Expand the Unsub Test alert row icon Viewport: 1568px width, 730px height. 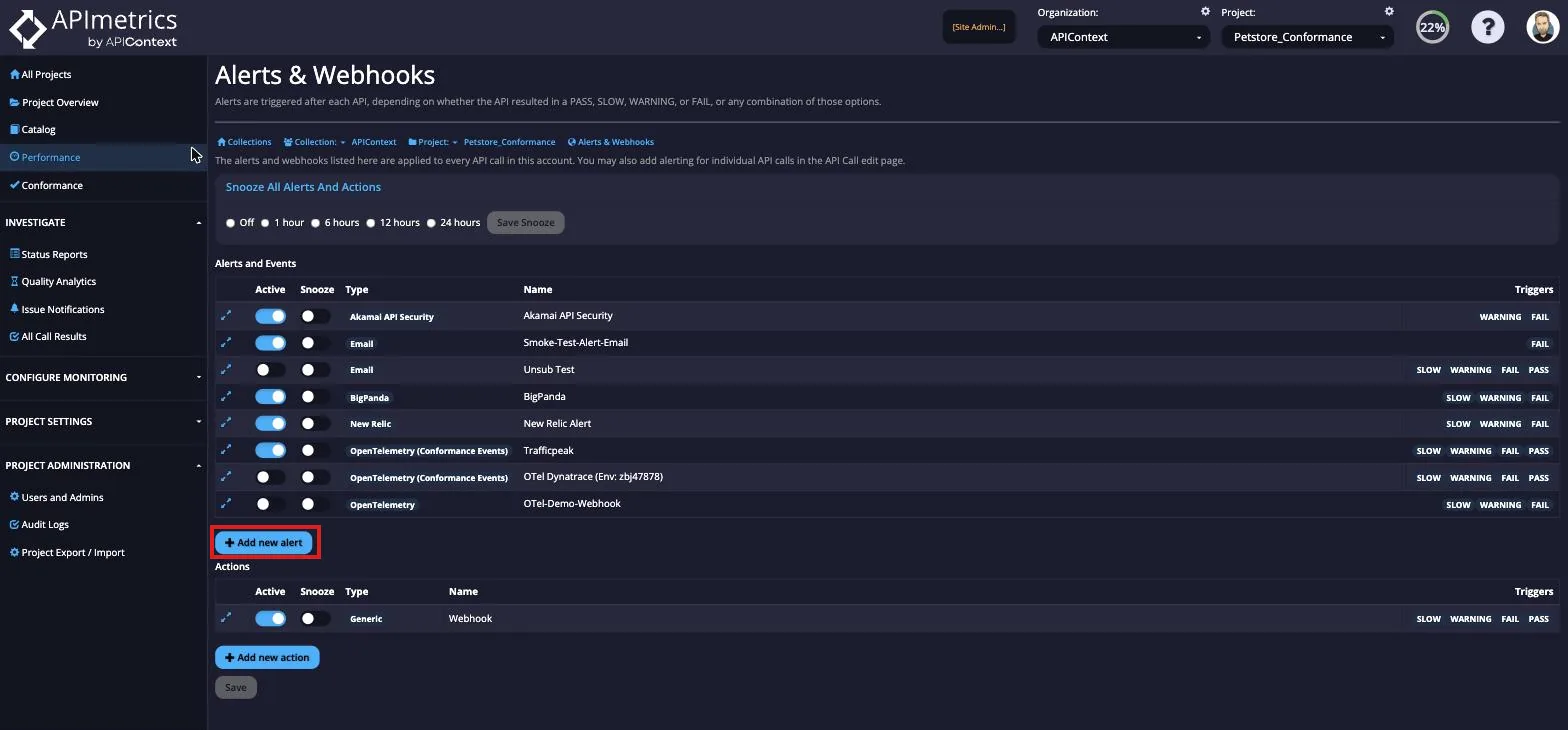[226, 369]
